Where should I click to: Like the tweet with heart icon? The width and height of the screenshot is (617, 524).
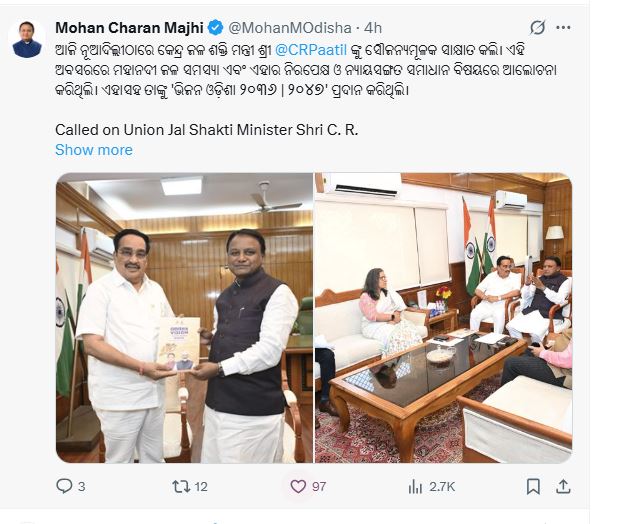point(298,487)
